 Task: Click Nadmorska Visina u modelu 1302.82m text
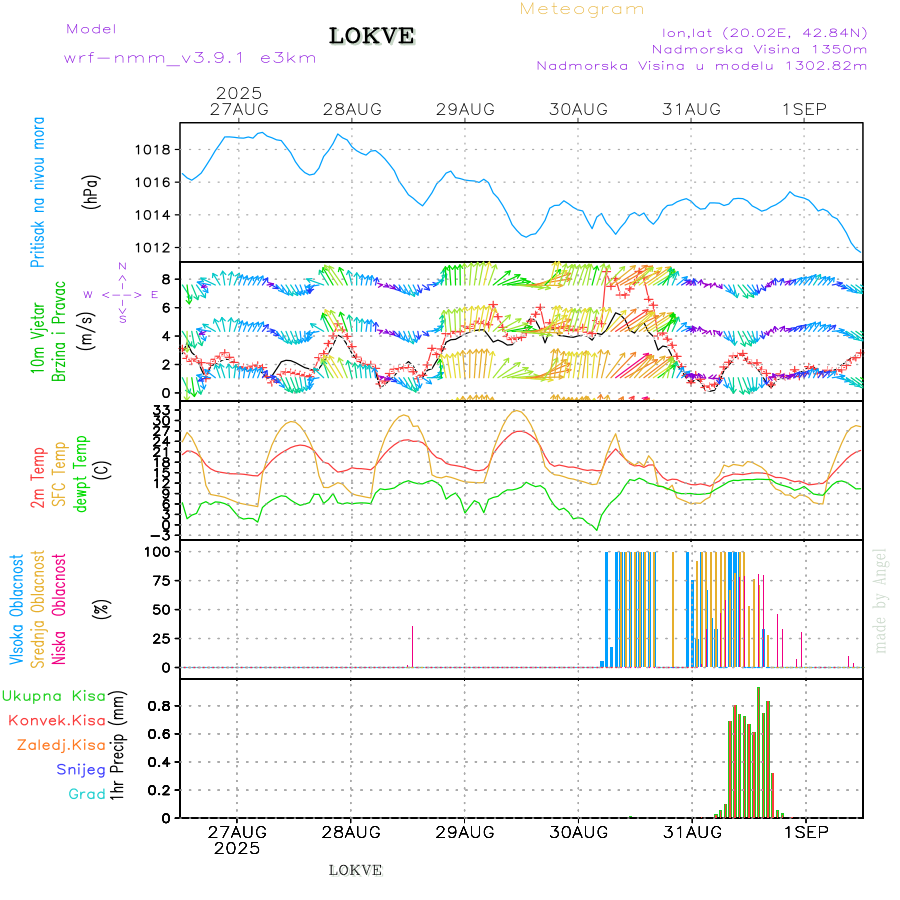click(701, 65)
